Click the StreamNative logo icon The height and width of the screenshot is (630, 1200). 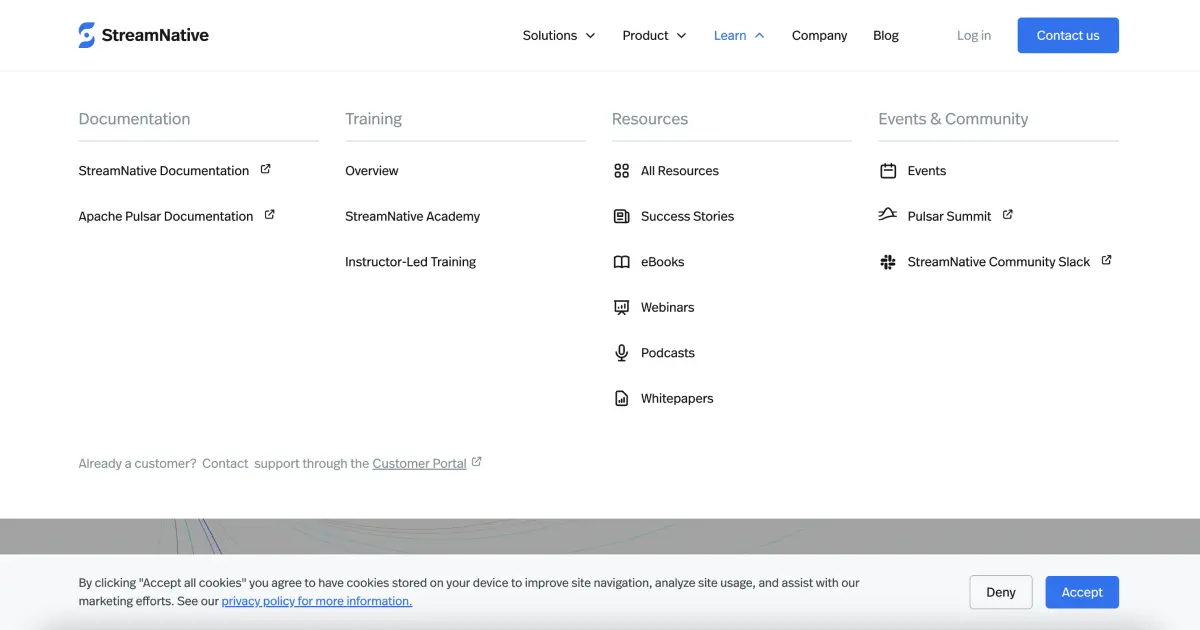pyautogui.click(x=87, y=35)
